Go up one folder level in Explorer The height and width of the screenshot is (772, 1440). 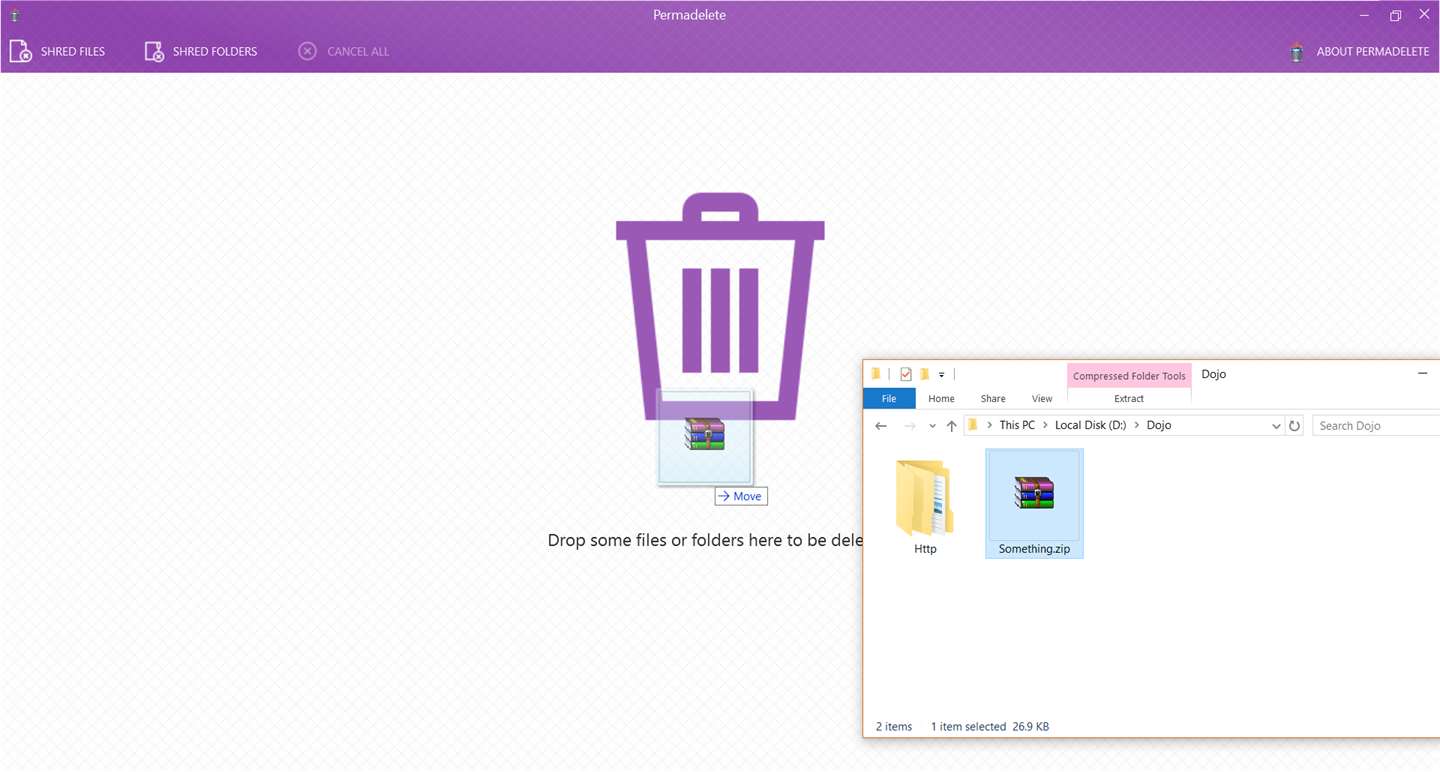pyautogui.click(x=951, y=426)
